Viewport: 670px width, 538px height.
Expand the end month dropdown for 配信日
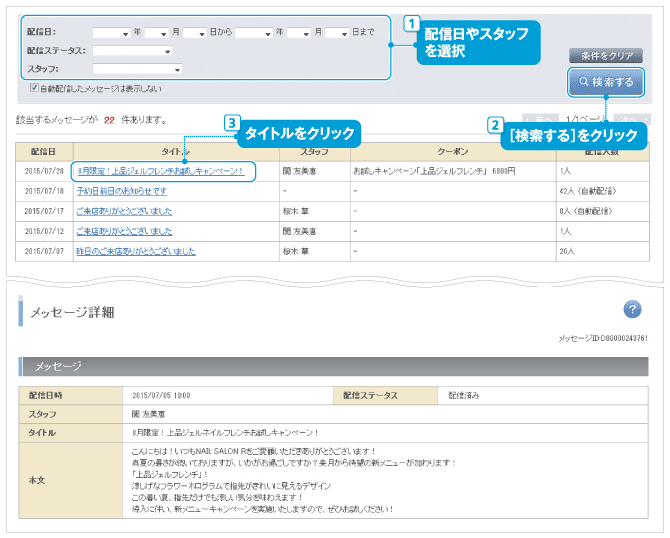[x=299, y=33]
